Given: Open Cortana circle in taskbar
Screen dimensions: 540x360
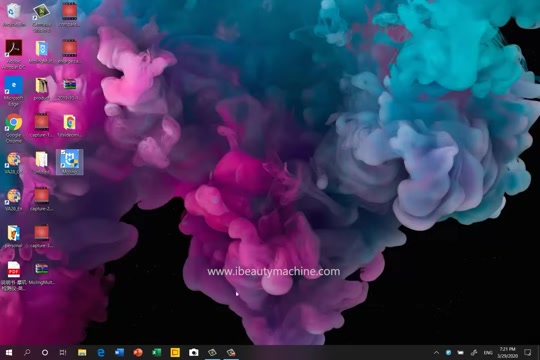Looking at the screenshot, I should tap(45, 352).
